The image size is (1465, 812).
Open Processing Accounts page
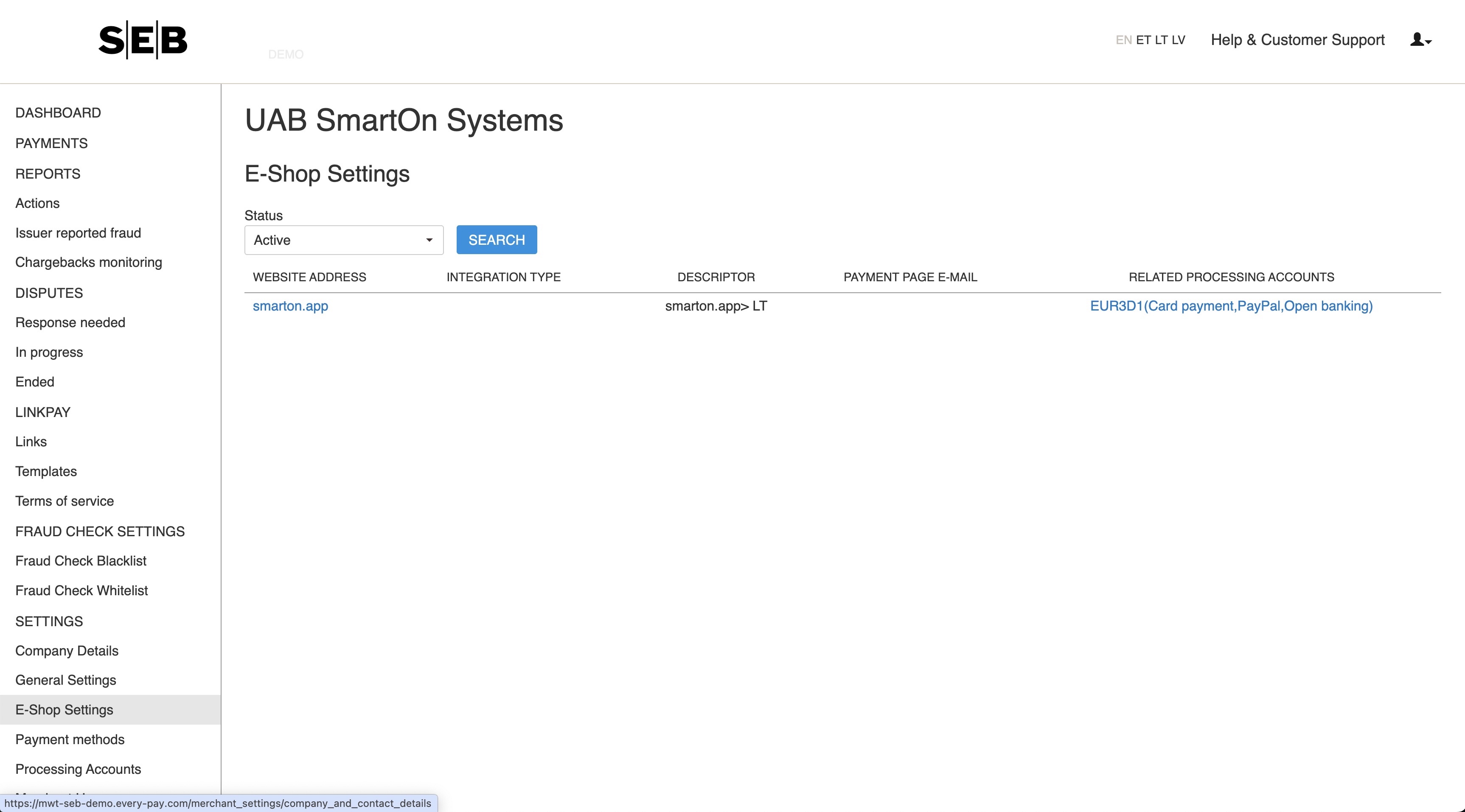(x=78, y=769)
